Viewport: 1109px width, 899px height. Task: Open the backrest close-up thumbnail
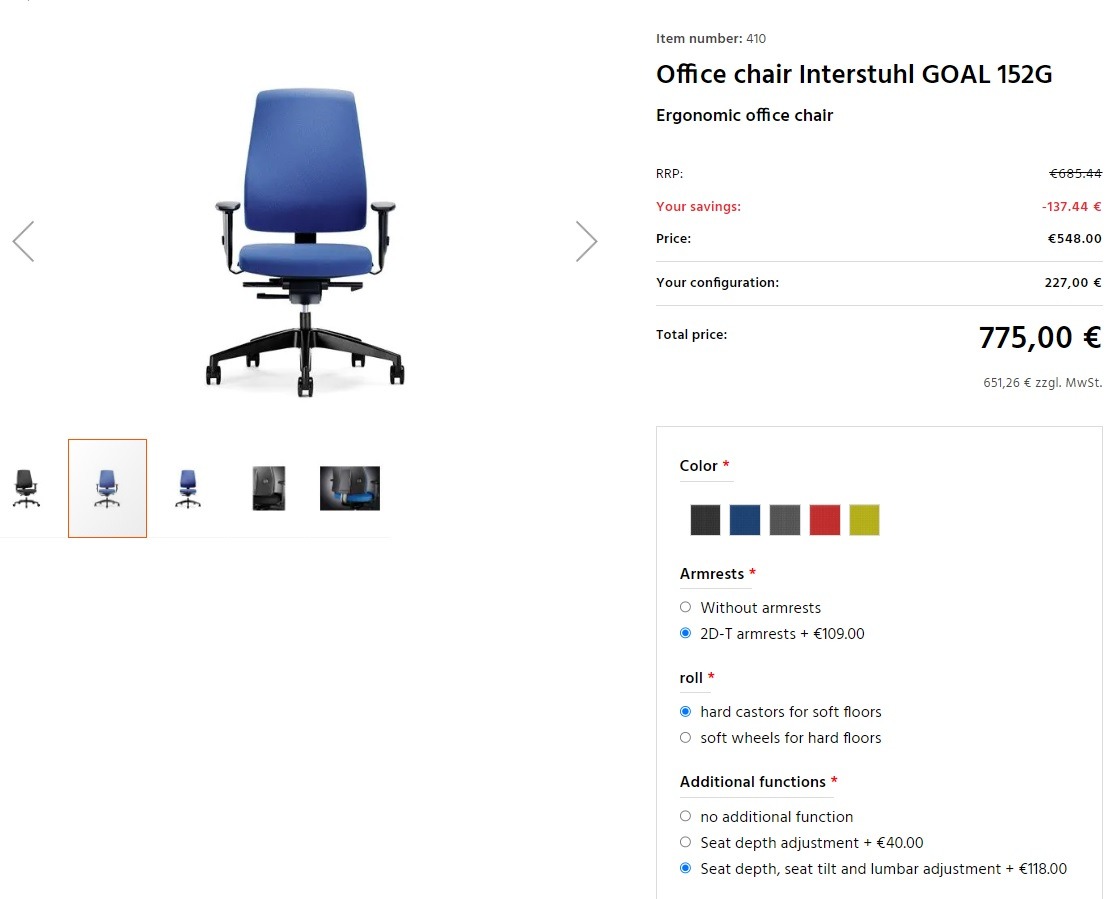[268, 488]
